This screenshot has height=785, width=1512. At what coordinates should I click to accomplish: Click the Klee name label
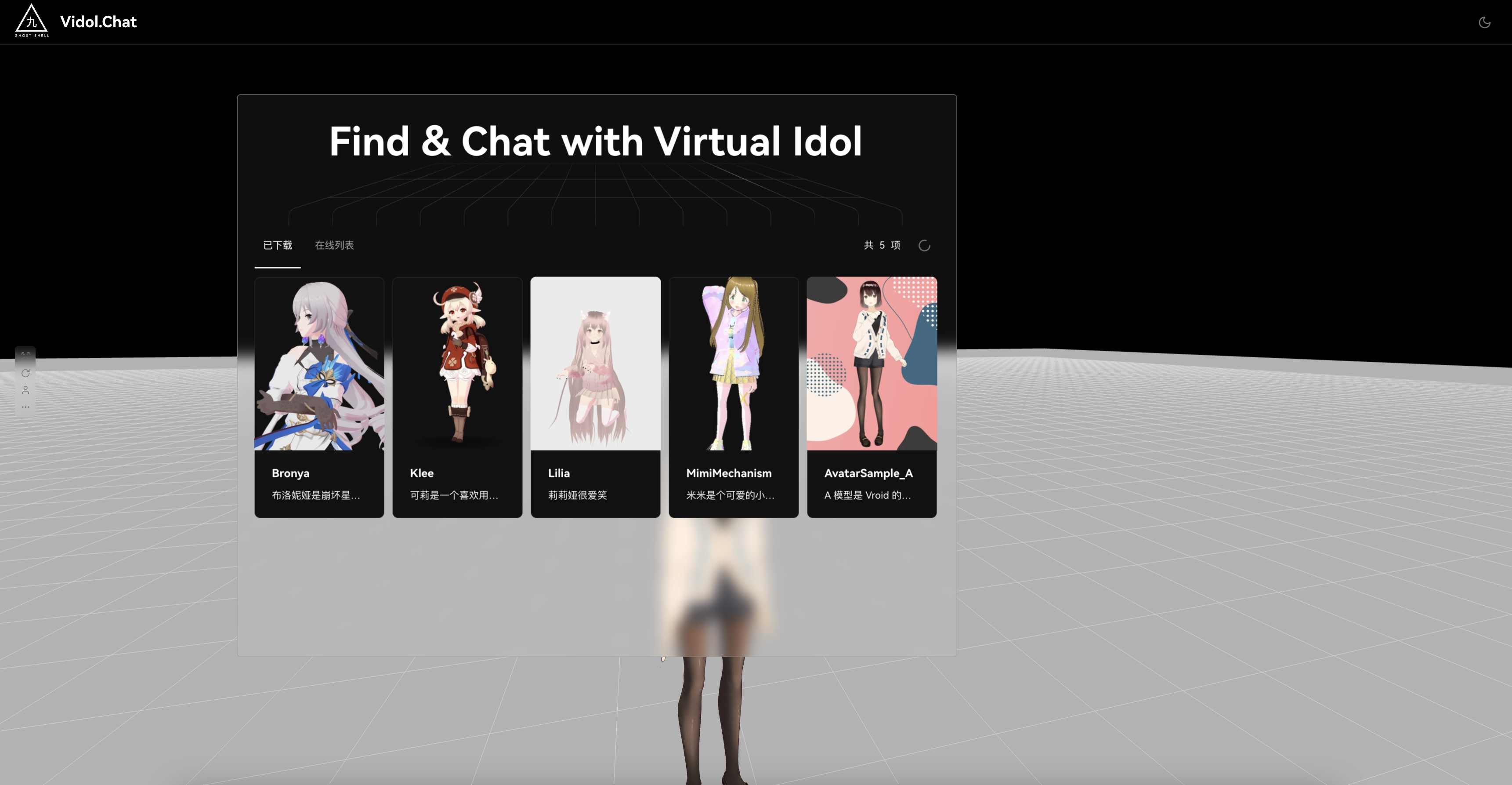pyautogui.click(x=421, y=473)
